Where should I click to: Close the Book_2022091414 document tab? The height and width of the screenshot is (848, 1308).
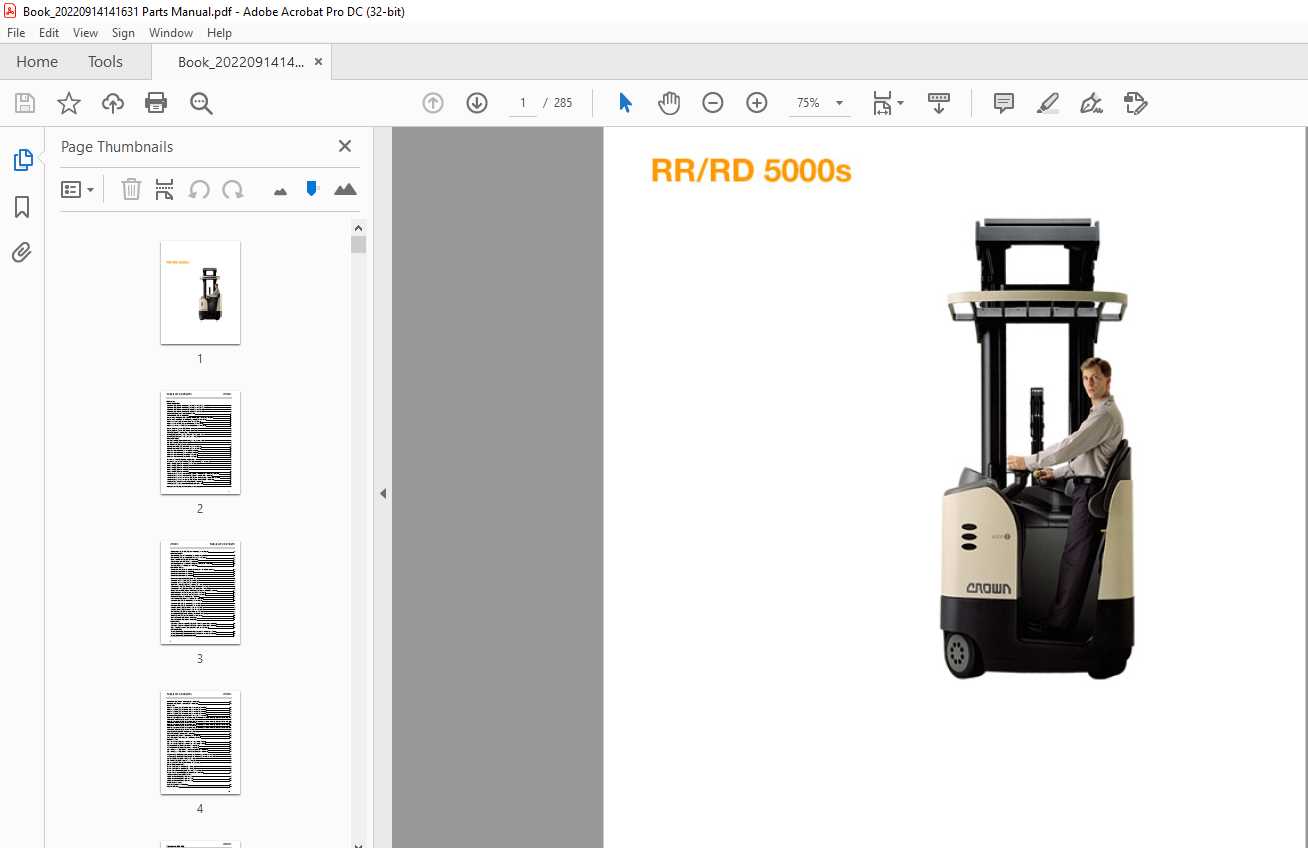click(318, 62)
